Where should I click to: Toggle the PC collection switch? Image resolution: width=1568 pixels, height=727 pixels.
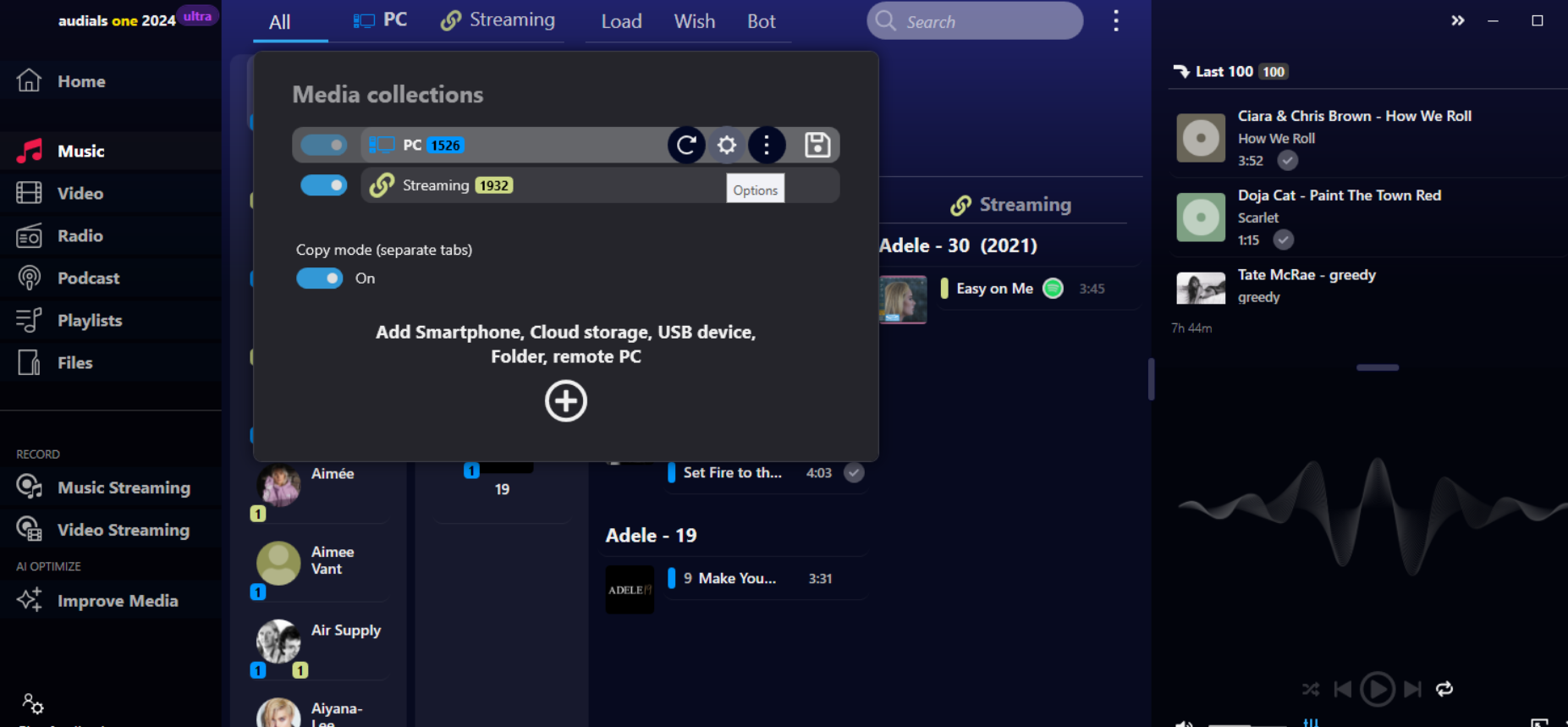(x=324, y=145)
